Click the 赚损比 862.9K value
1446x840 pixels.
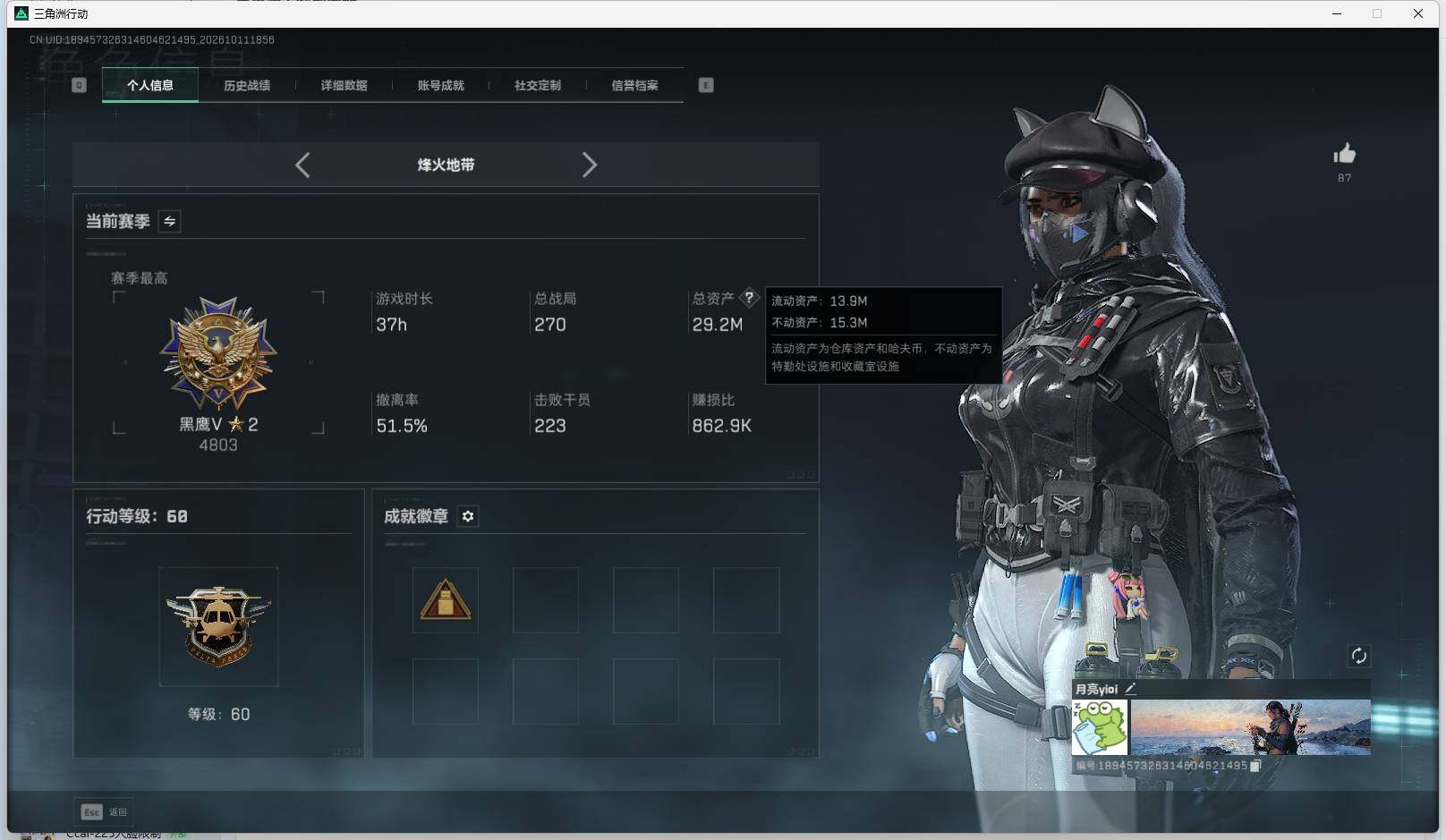pyautogui.click(x=721, y=426)
